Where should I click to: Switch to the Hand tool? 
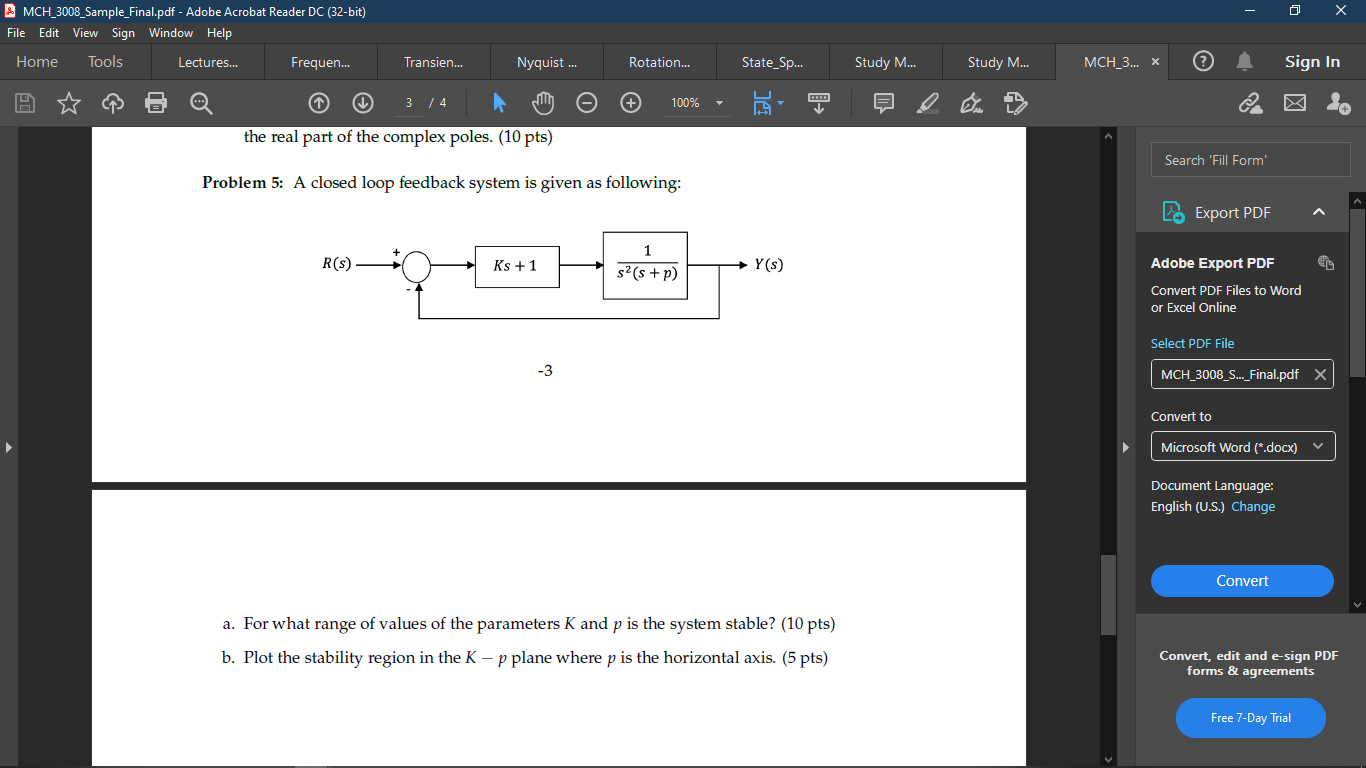click(x=541, y=103)
